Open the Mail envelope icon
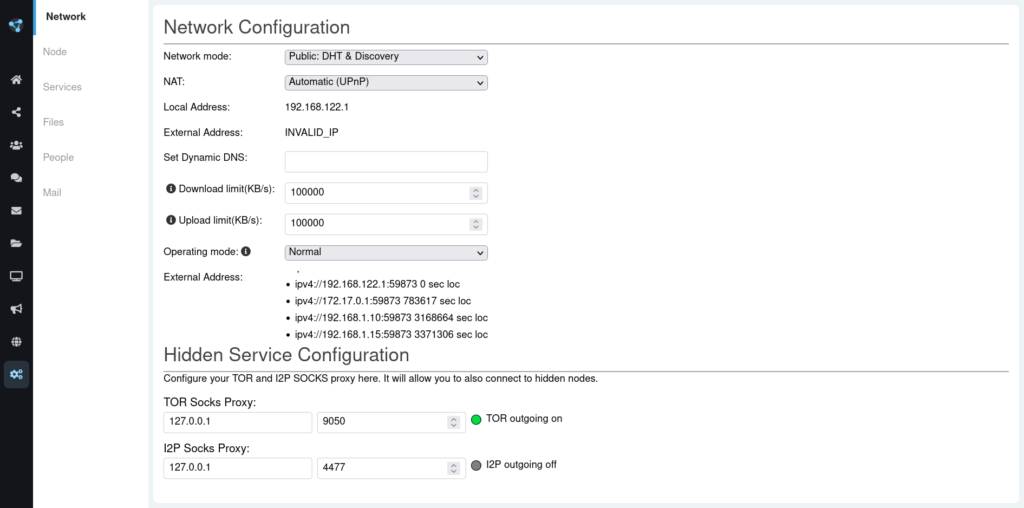This screenshot has height=508, width=1024. coord(16,211)
